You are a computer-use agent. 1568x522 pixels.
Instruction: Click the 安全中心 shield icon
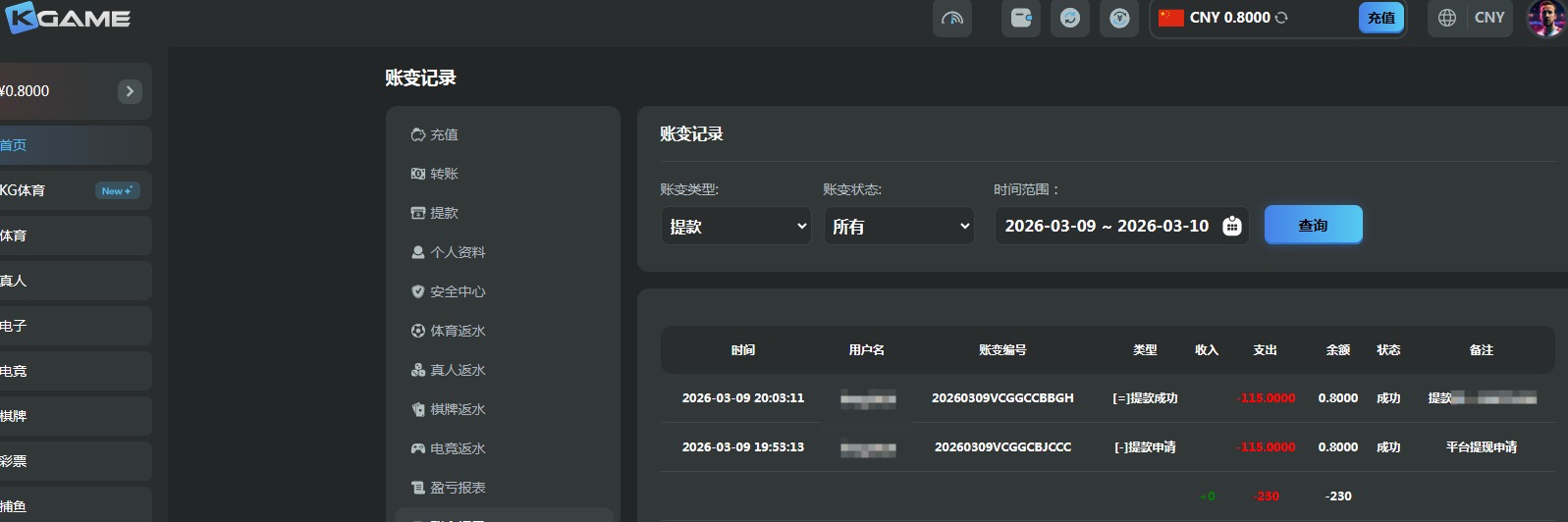(417, 291)
